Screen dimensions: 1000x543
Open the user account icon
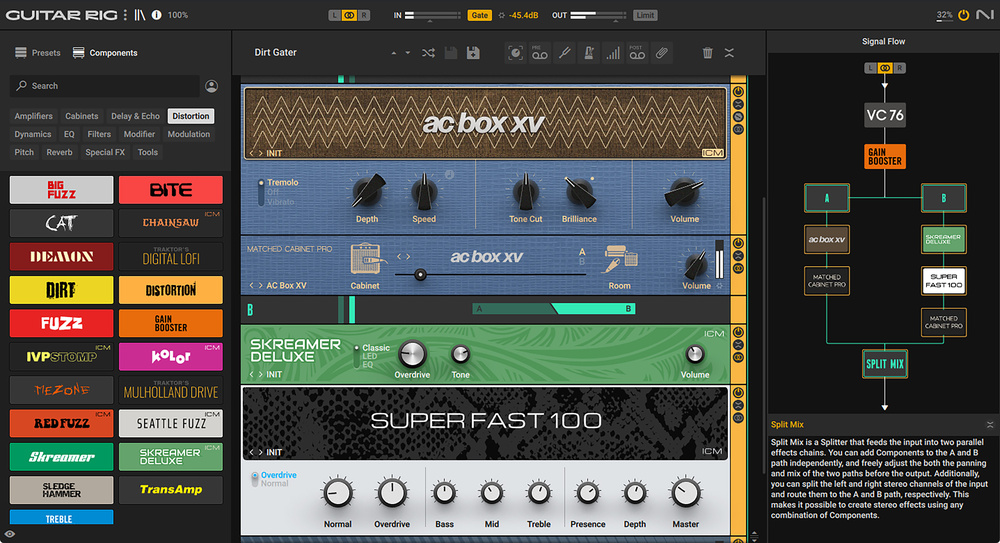point(212,86)
